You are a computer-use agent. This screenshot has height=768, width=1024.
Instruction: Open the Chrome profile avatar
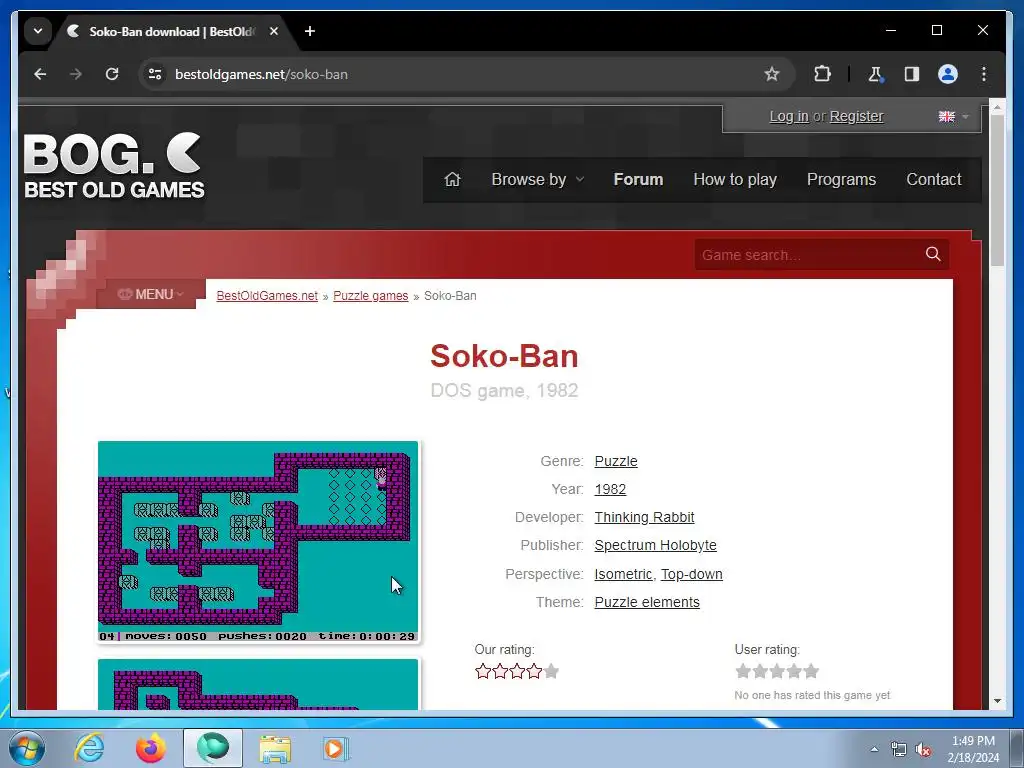pos(948,74)
